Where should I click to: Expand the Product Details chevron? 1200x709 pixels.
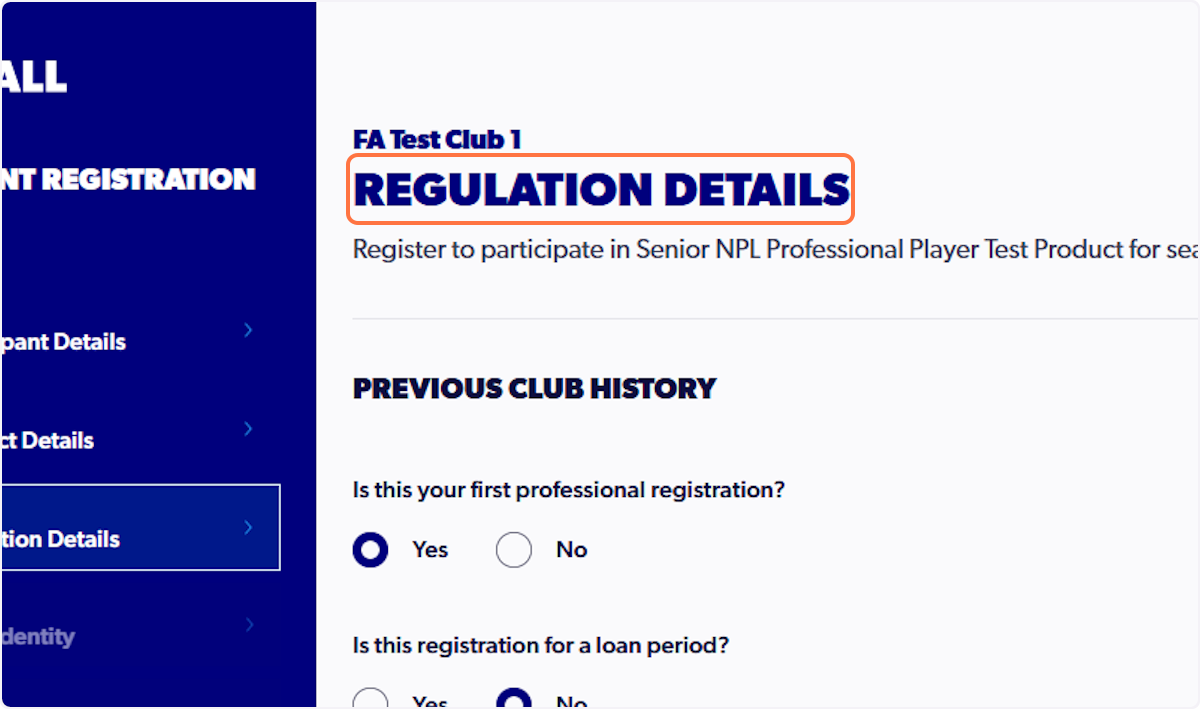(247, 428)
